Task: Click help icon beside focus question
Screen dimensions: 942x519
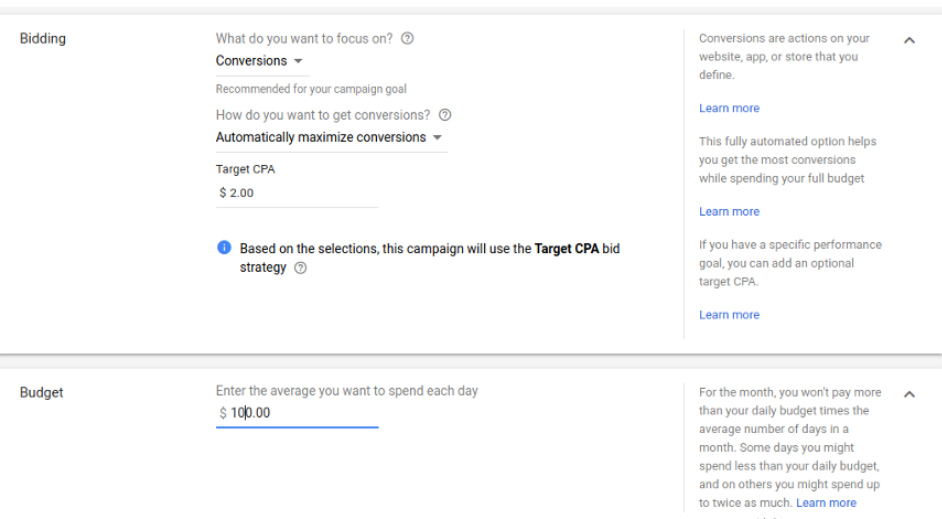Action: 407,39
